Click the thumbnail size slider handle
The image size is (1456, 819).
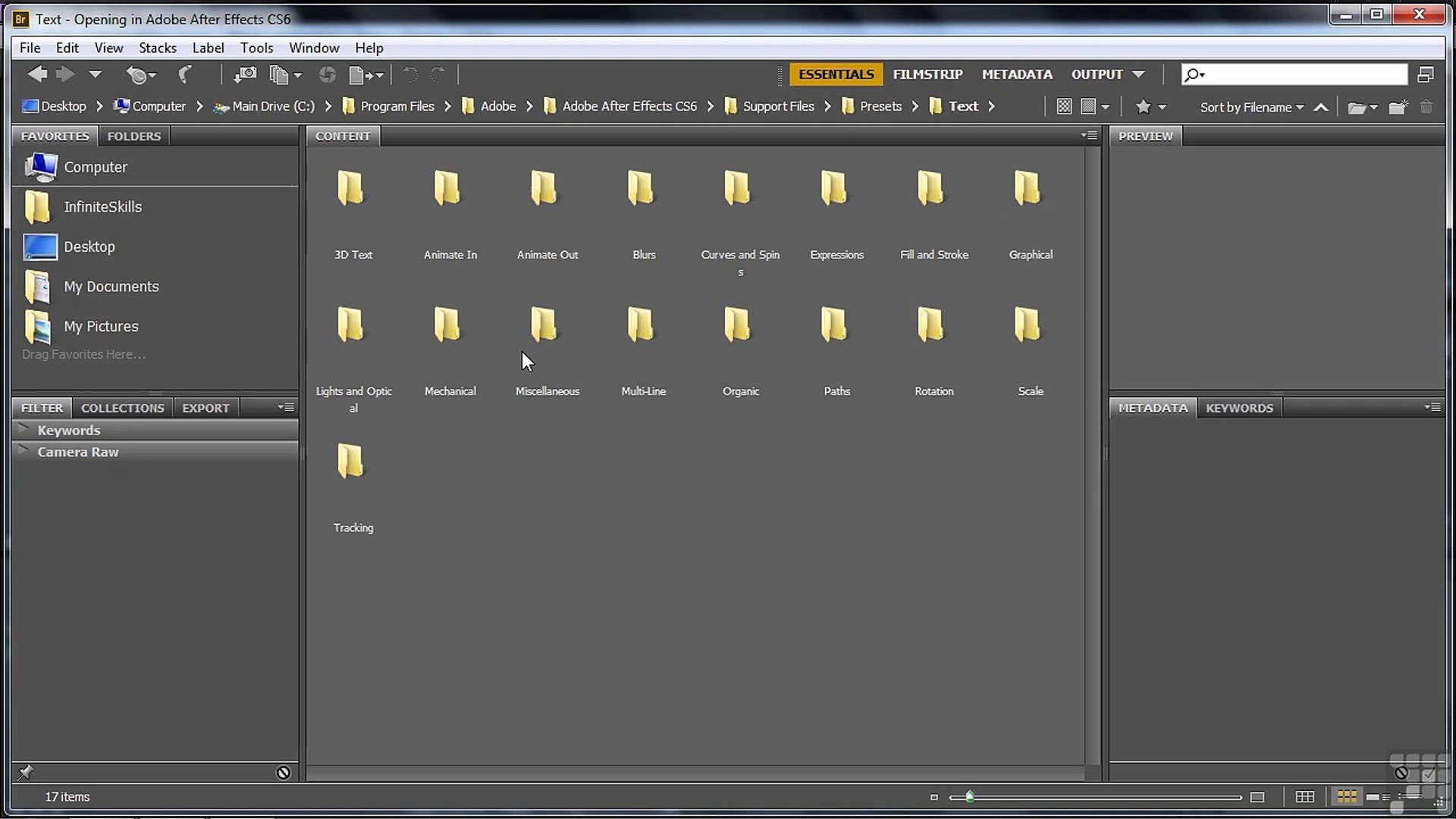[x=969, y=796]
